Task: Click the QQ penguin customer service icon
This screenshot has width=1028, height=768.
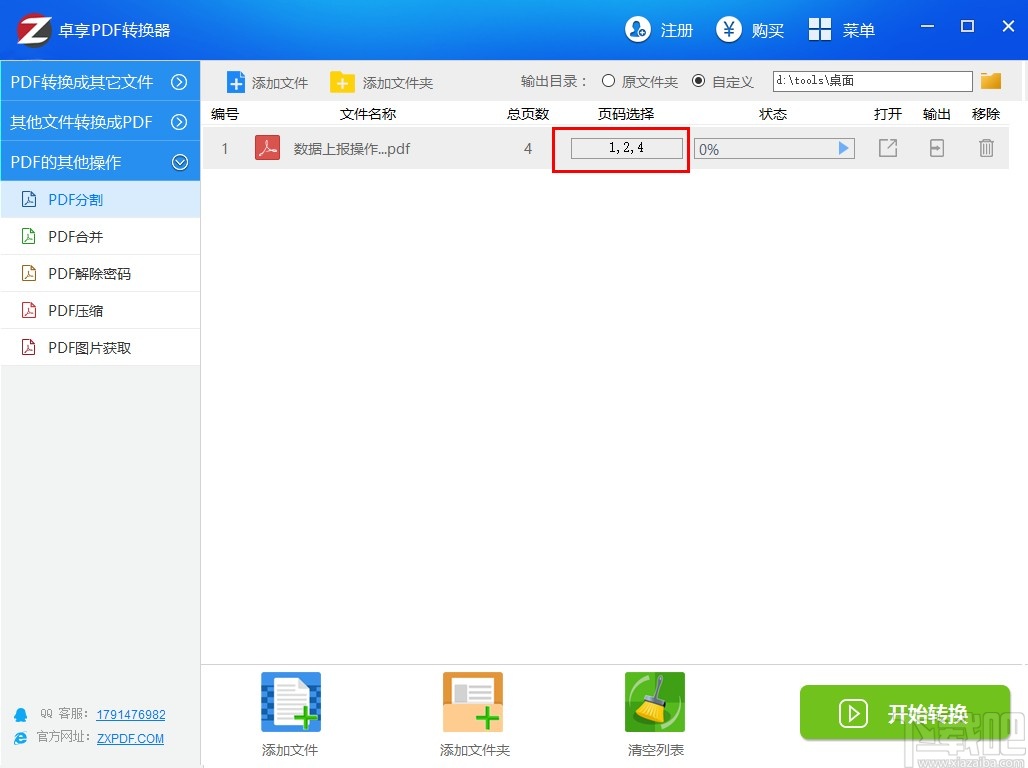Action: [x=21, y=715]
